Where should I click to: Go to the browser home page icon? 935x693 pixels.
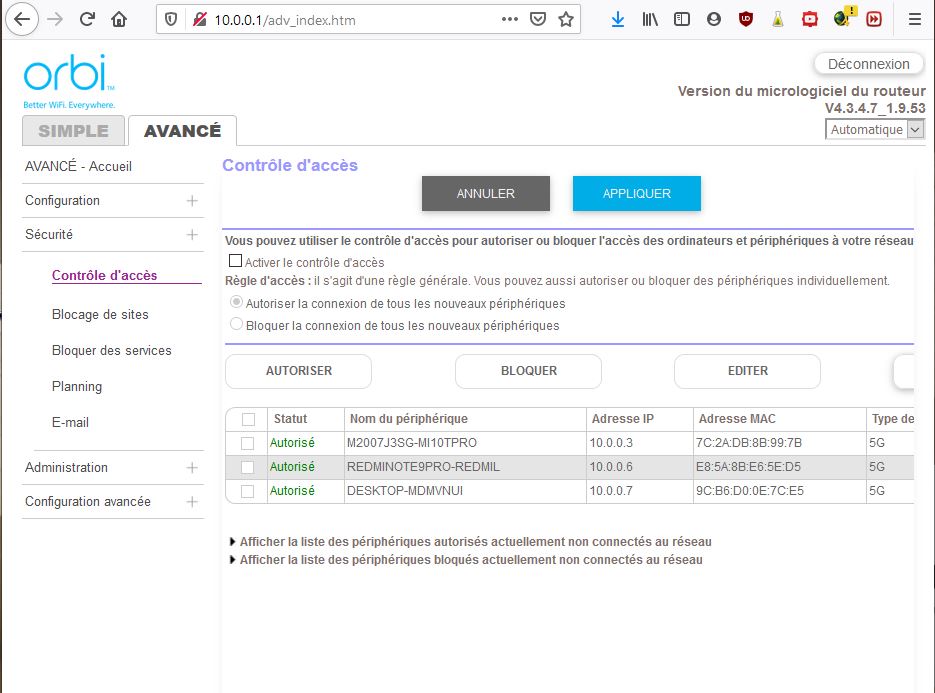pos(119,19)
